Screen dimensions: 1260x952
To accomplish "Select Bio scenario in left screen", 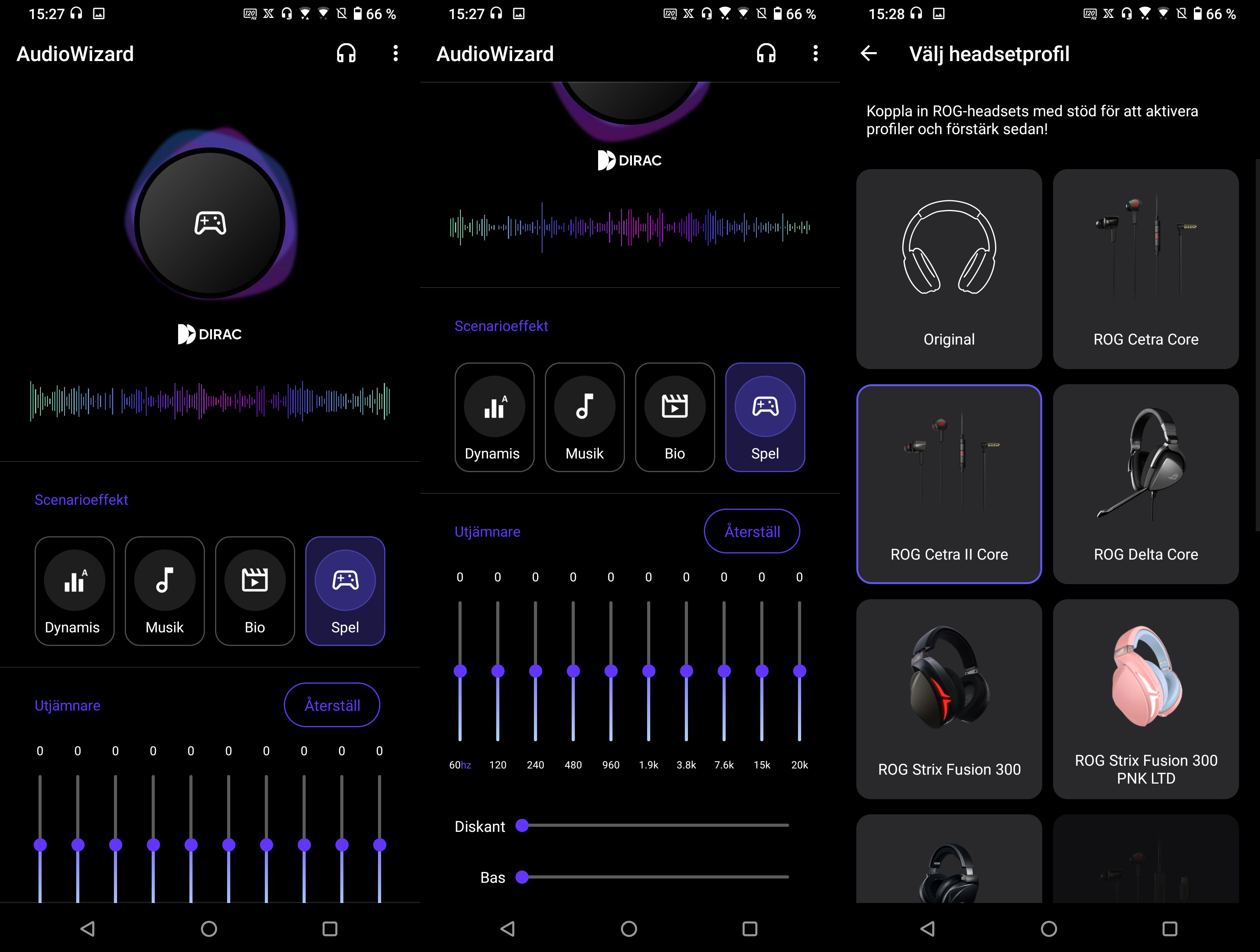I will point(255,591).
